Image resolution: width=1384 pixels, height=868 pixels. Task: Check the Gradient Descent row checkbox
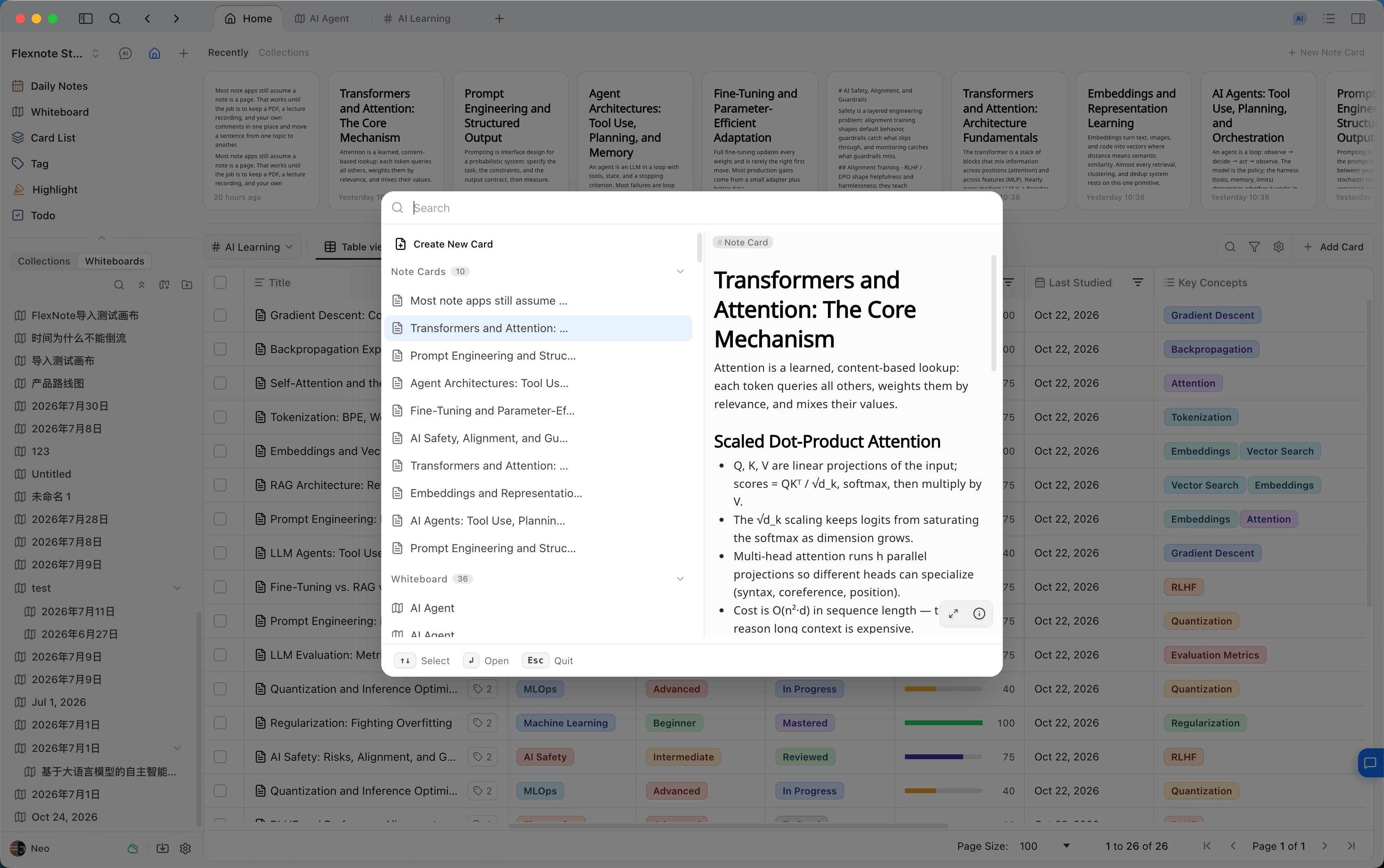point(220,315)
